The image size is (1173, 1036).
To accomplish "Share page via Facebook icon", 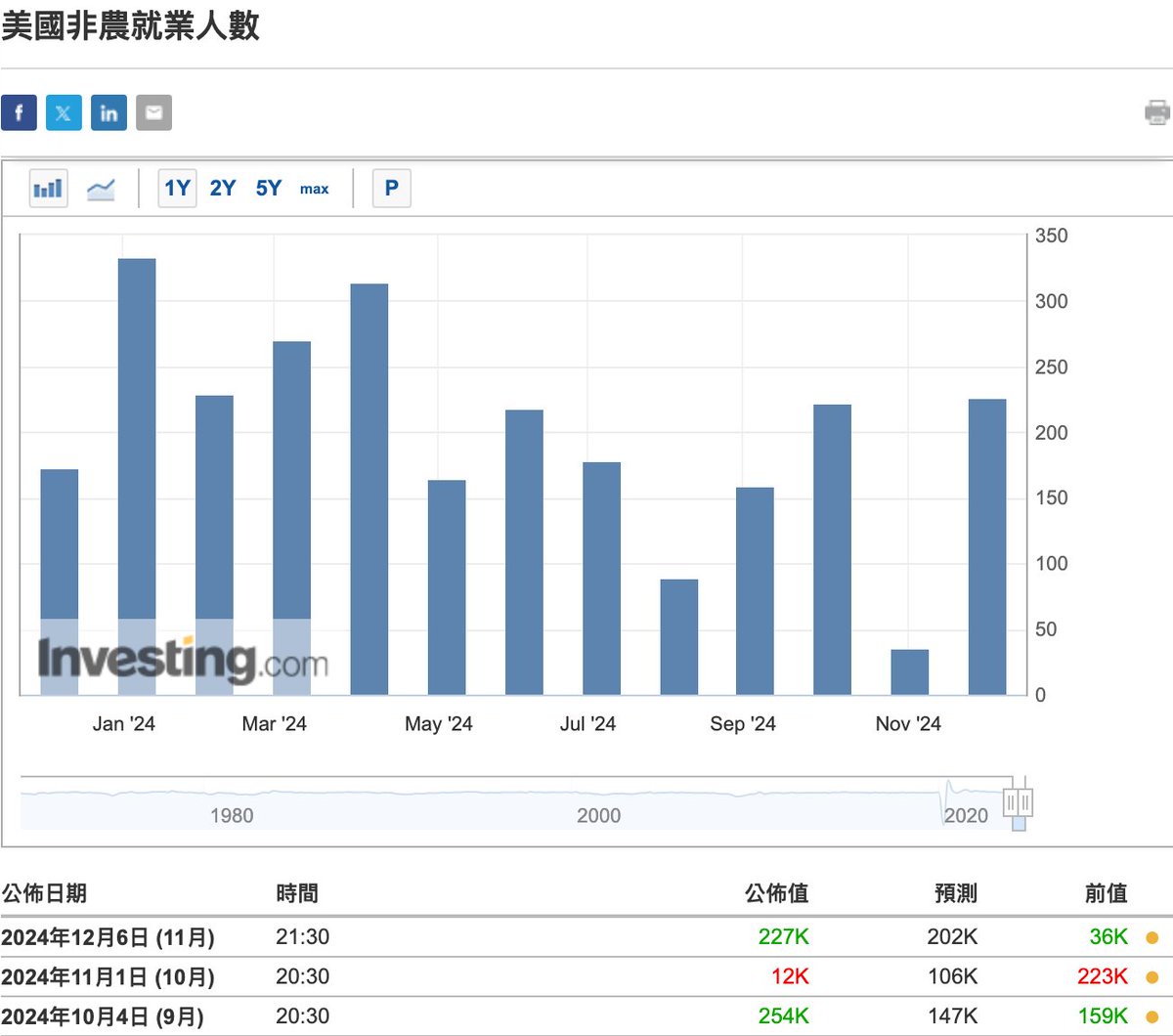I will [19, 112].
